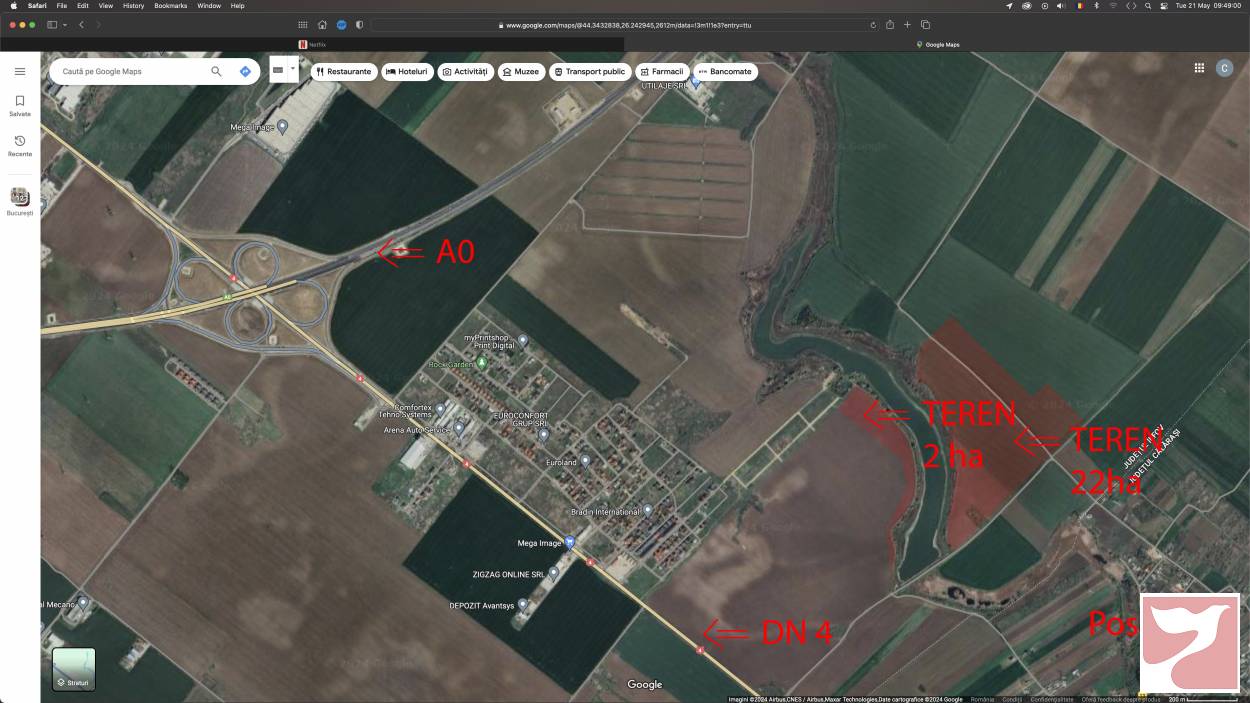1250x703 pixels.
Task: Filter map by Activități
Action: click(465, 72)
